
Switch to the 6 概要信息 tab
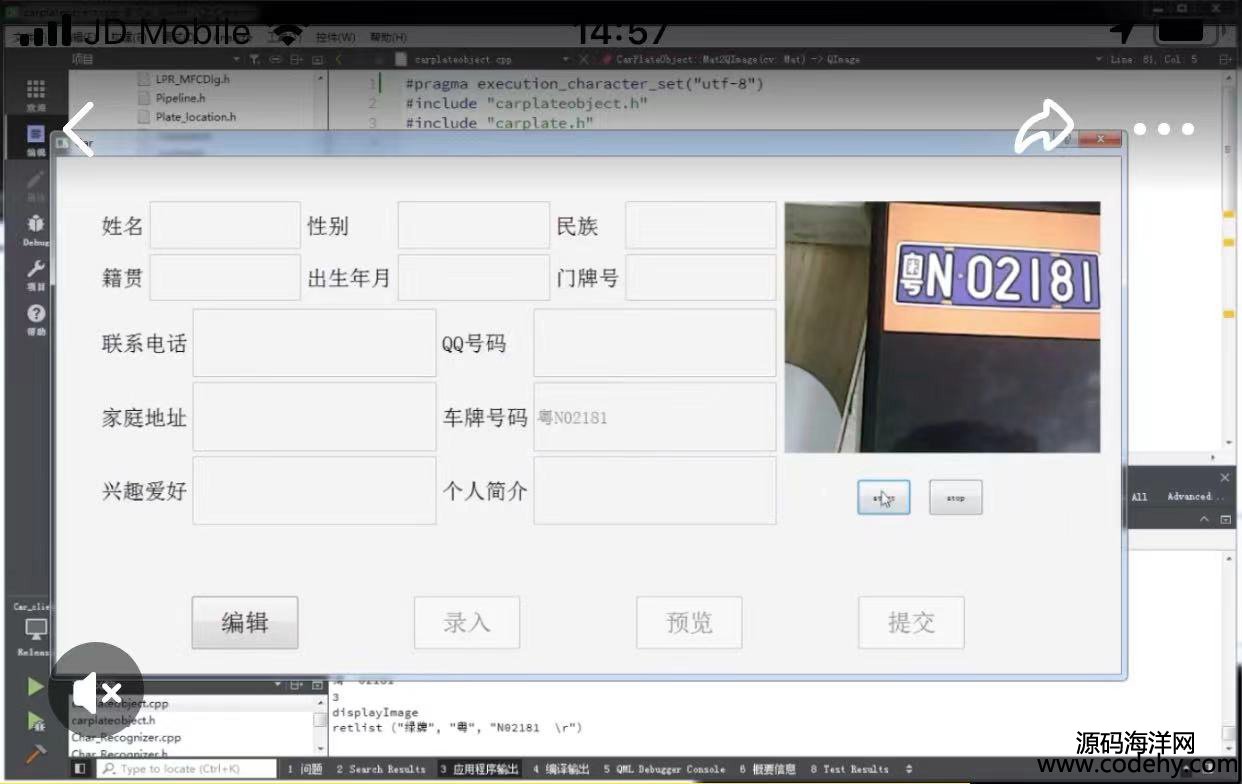tap(768, 769)
